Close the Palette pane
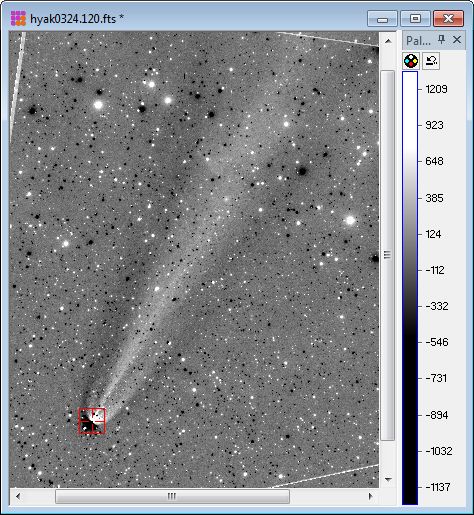This screenshot has width=474, height=515. point(457,40)
